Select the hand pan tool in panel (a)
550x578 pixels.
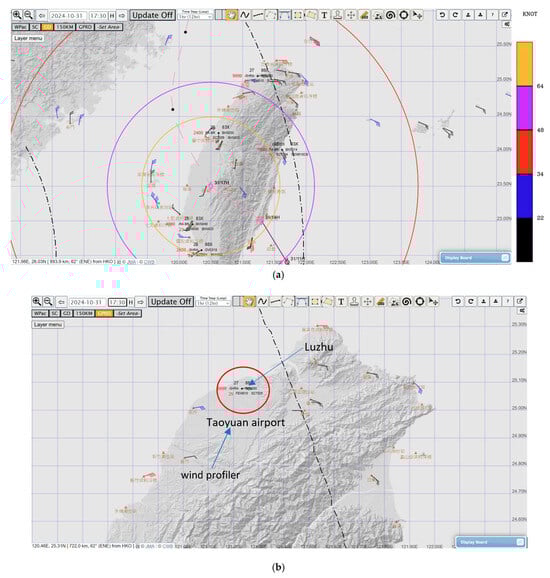click(232, 15)
